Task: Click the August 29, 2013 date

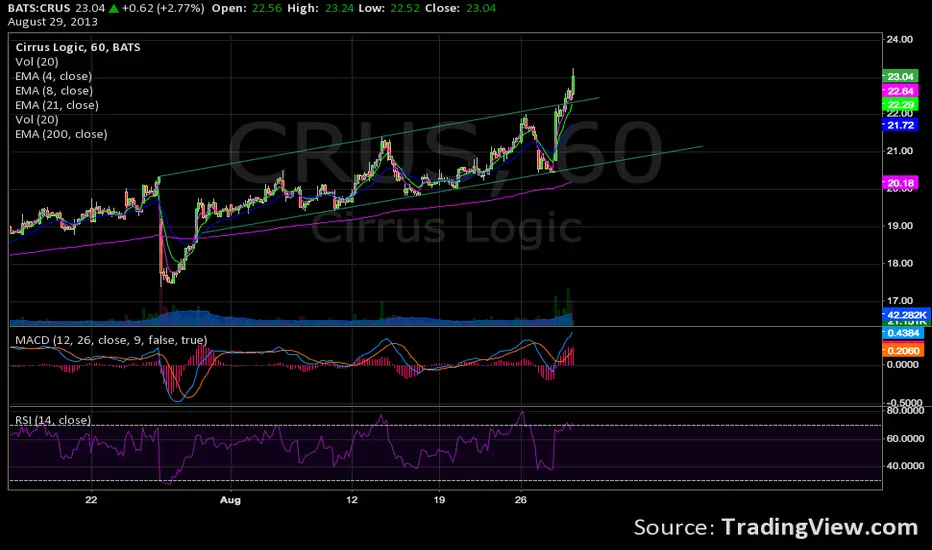Action: (x=52, y=22)
